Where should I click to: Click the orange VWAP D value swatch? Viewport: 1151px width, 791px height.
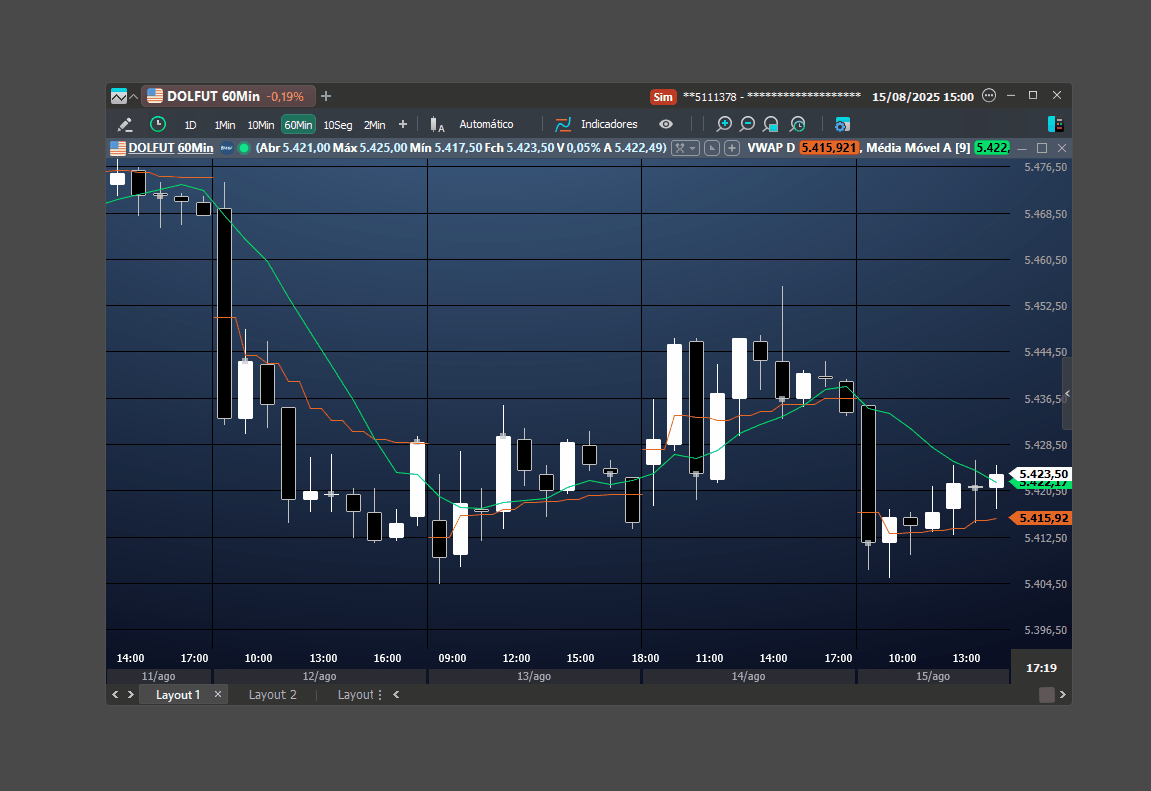pos(829,148)
